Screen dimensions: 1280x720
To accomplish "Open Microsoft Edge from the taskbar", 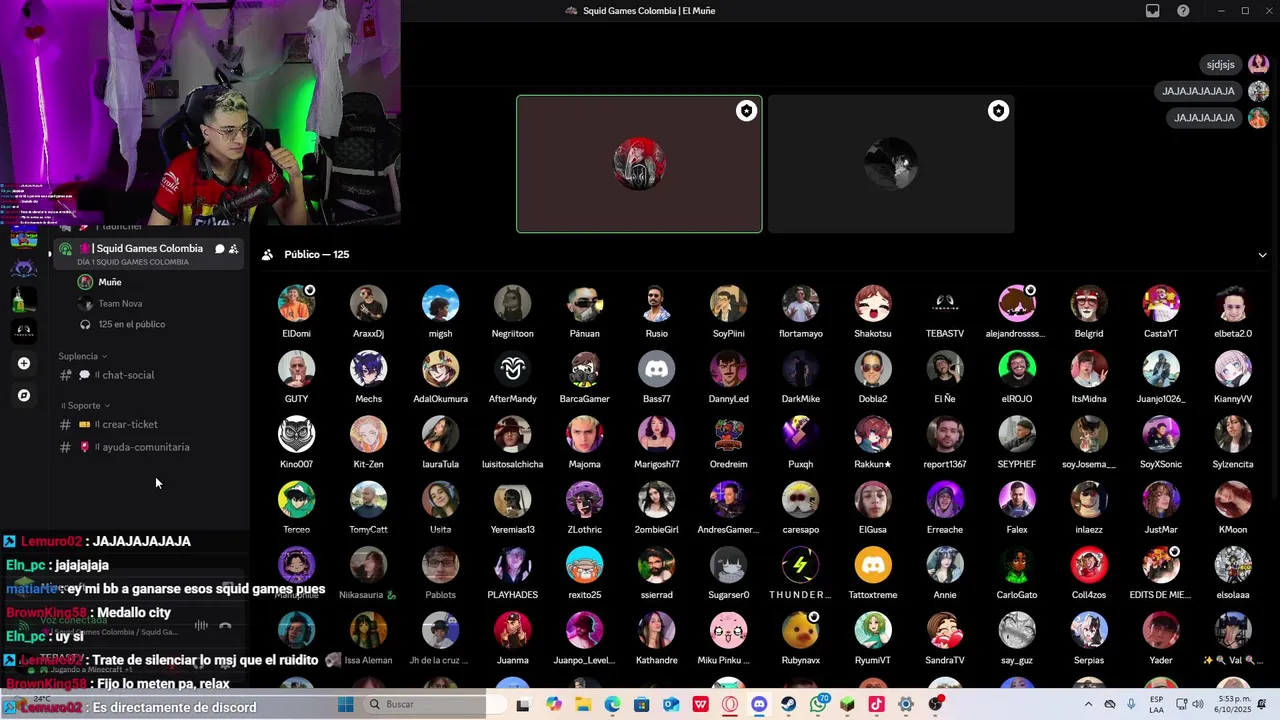I will [612, 704].
